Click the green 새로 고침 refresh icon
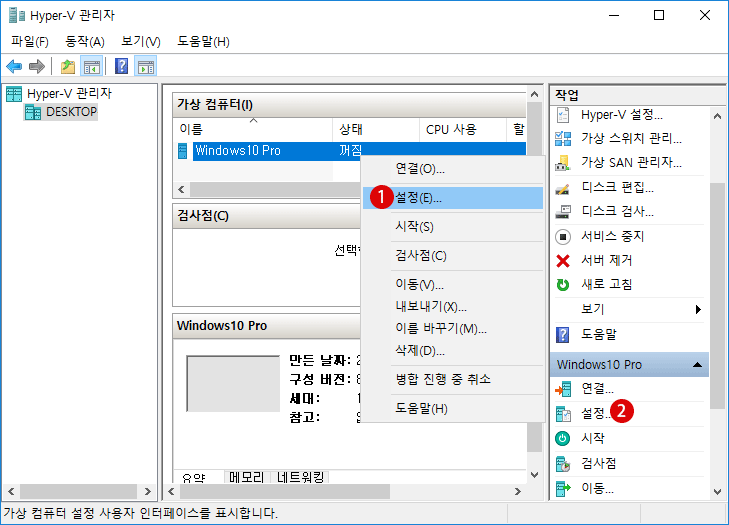Screen dimensions: 729x525 pos(563,285)
